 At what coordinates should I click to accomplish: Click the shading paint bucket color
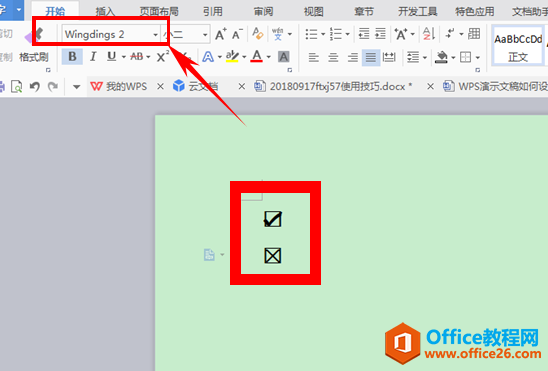click(441, 57)
